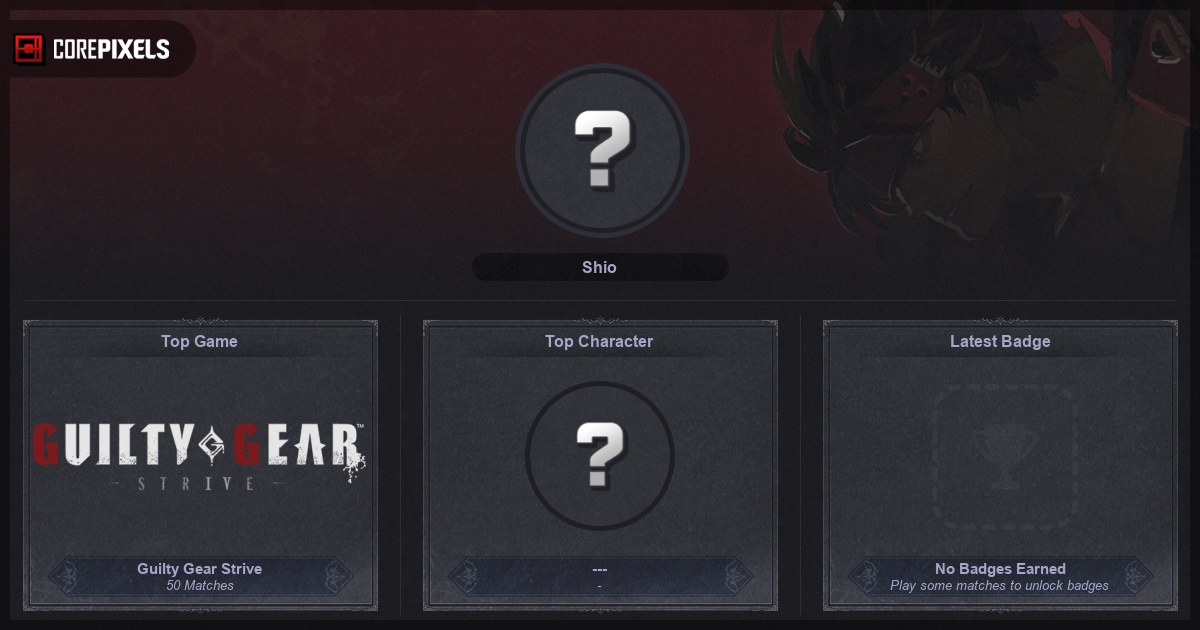Open the CorePixels wordmark link
This screenshot has height=630, width=1200.
pyautogui.click(x=111, y=49)
